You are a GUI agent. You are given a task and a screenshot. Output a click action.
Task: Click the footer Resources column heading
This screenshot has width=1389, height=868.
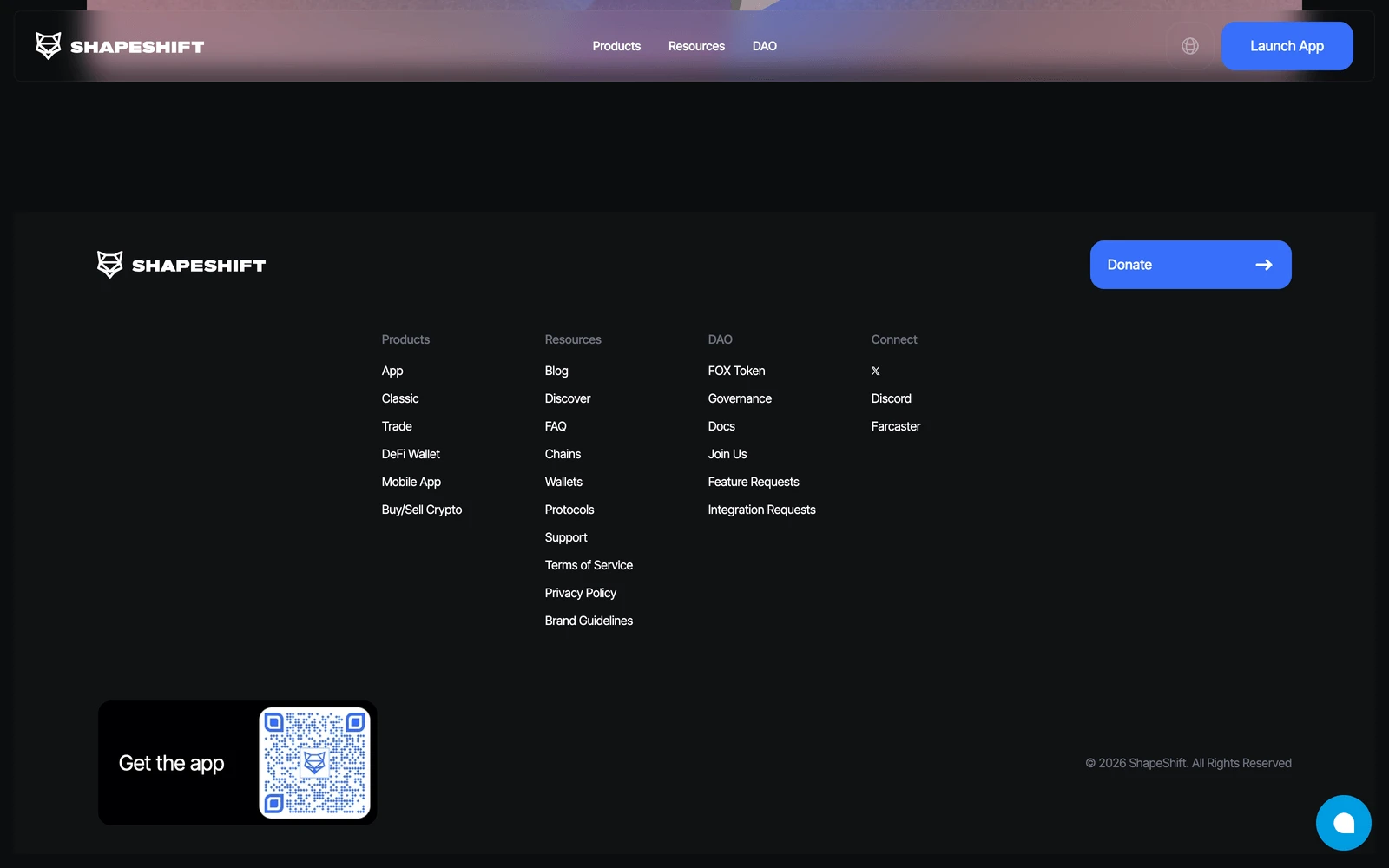click(573, 339)
